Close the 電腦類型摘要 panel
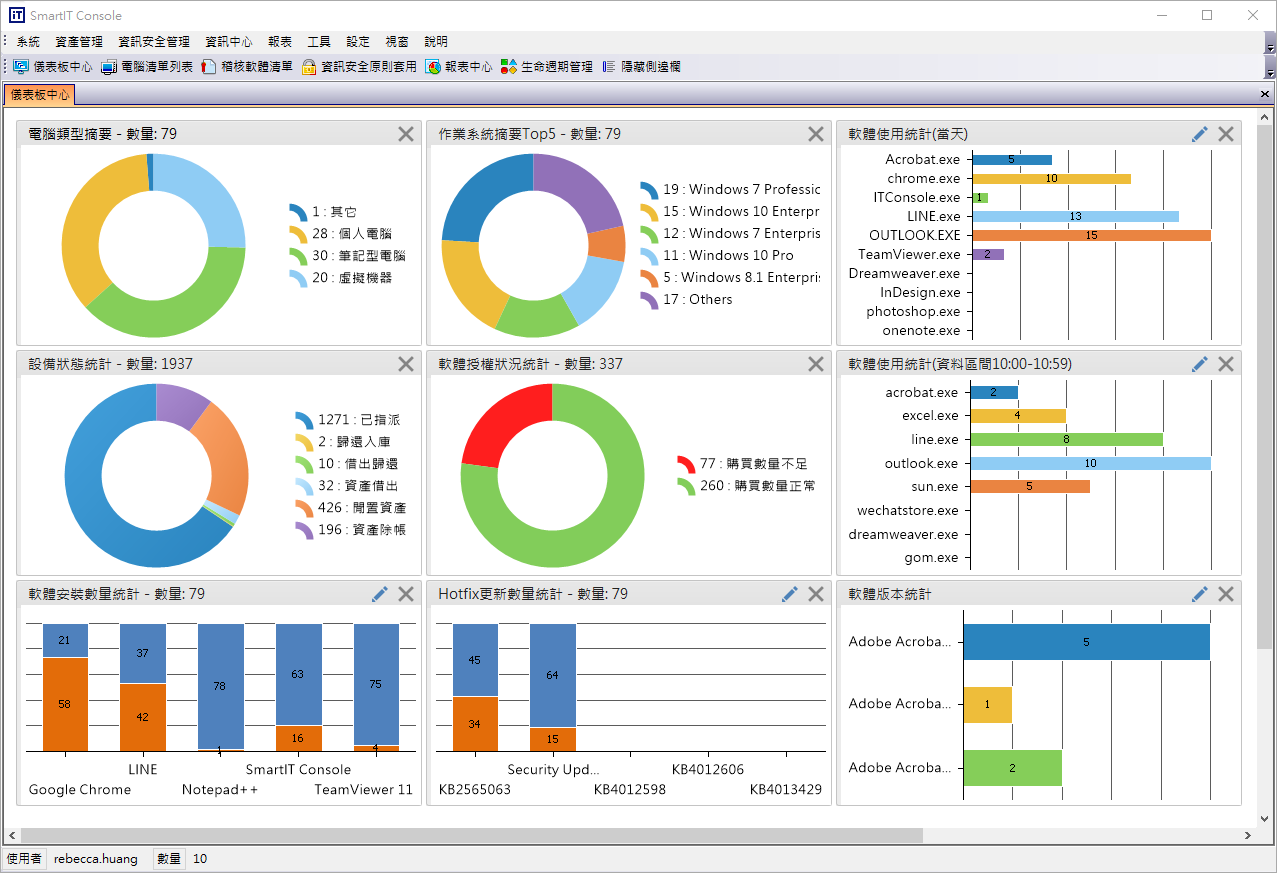The width and height of the screenshot is (1277, 873). (x=405, y=133)
